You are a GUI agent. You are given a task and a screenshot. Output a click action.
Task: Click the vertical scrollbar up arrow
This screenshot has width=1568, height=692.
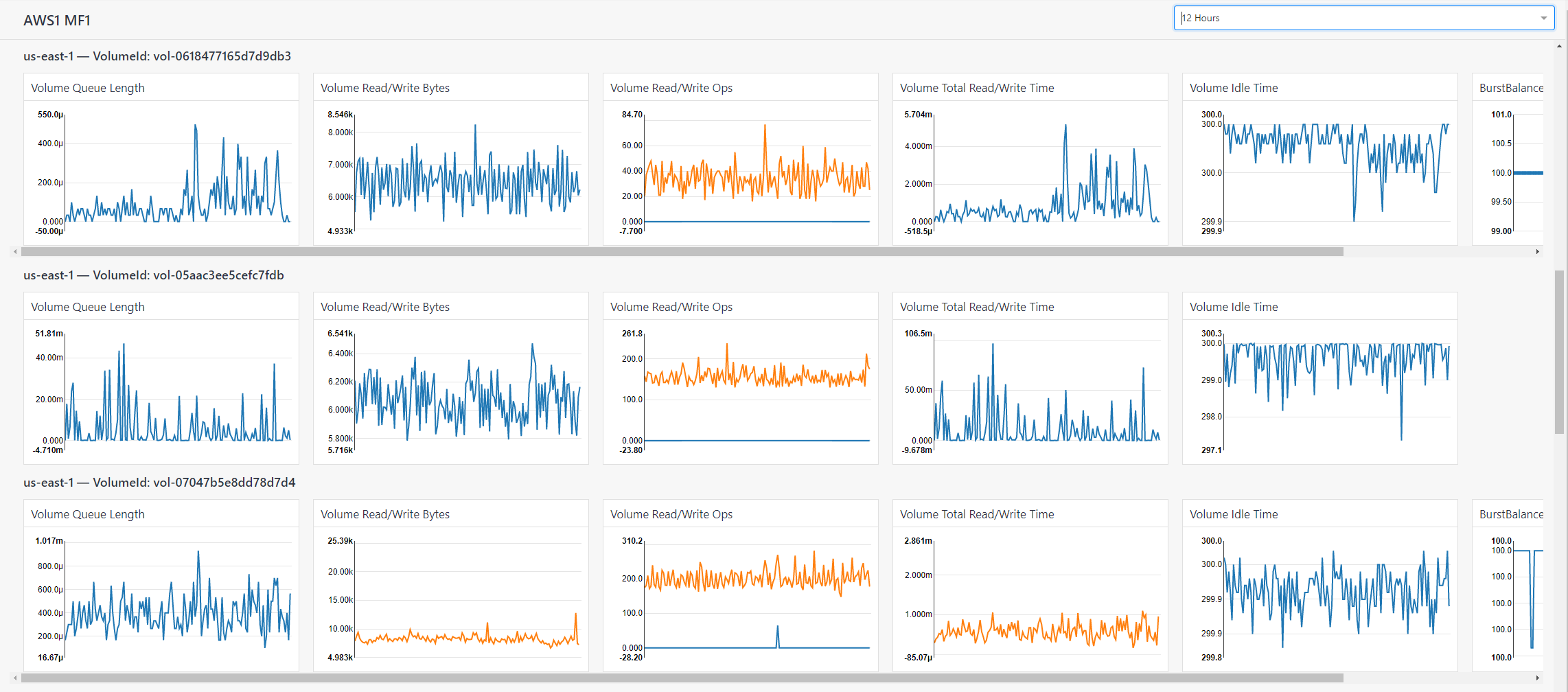pos(1559,47)
